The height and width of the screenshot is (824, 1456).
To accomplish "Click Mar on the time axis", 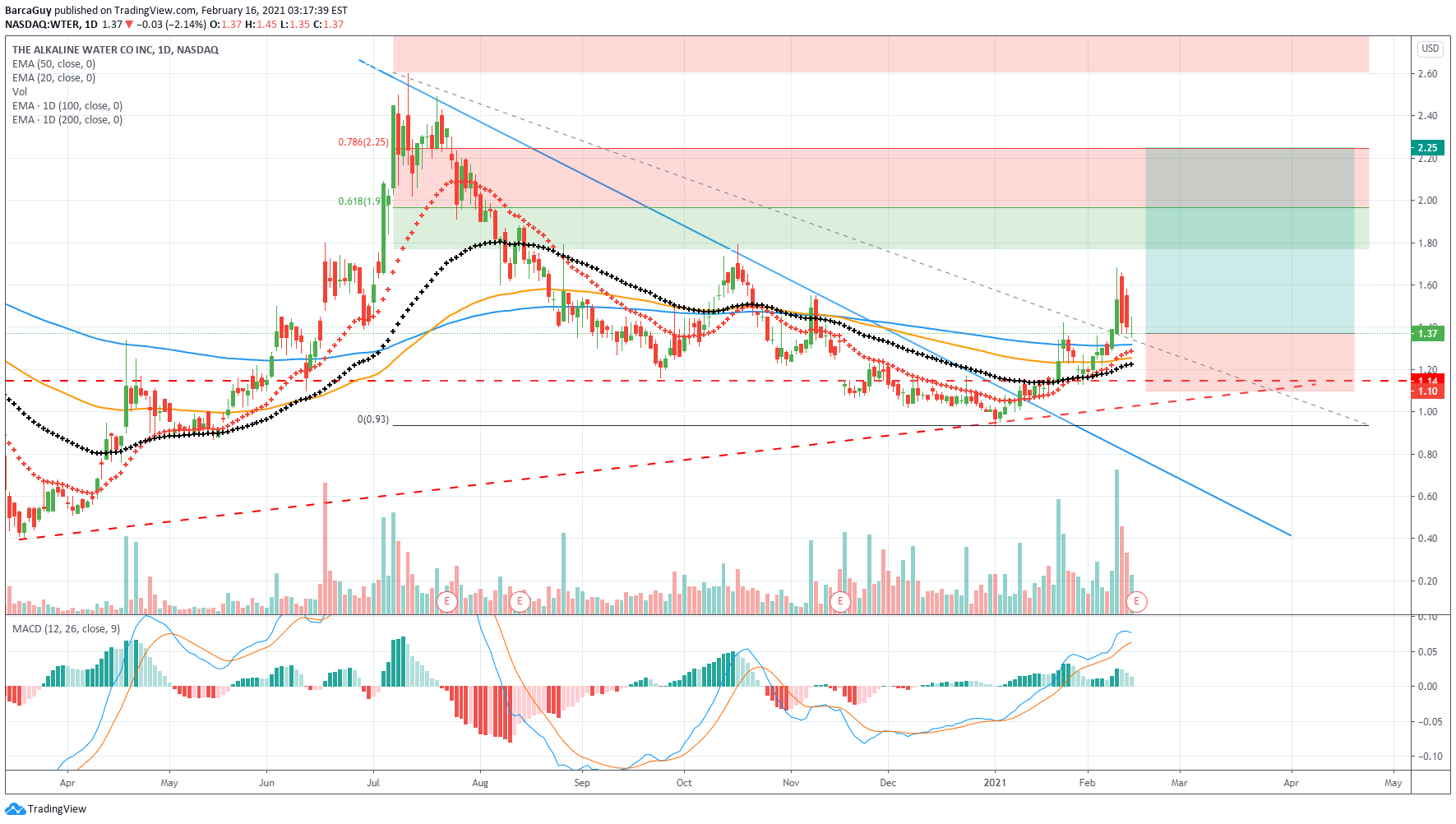I will (1179, 783).
